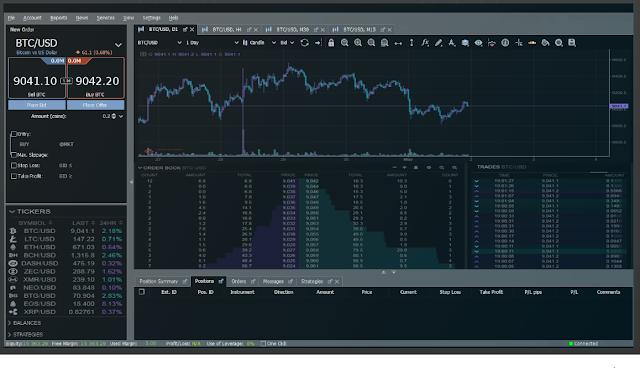The image size is (640, 368).
Task: Click the plus icon in Order Book header
Action: pos(404,168)
